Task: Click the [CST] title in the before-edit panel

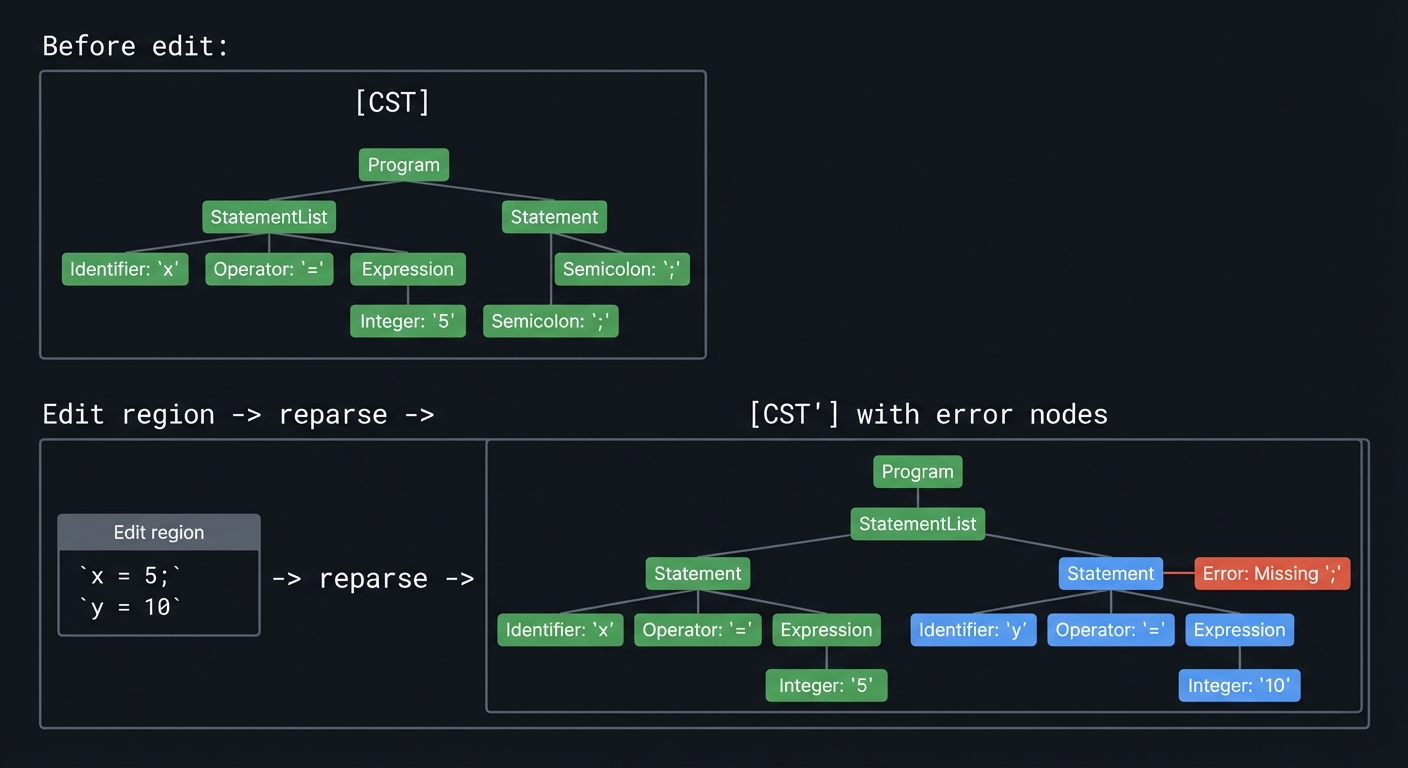Action: click(x=393, y=101)
